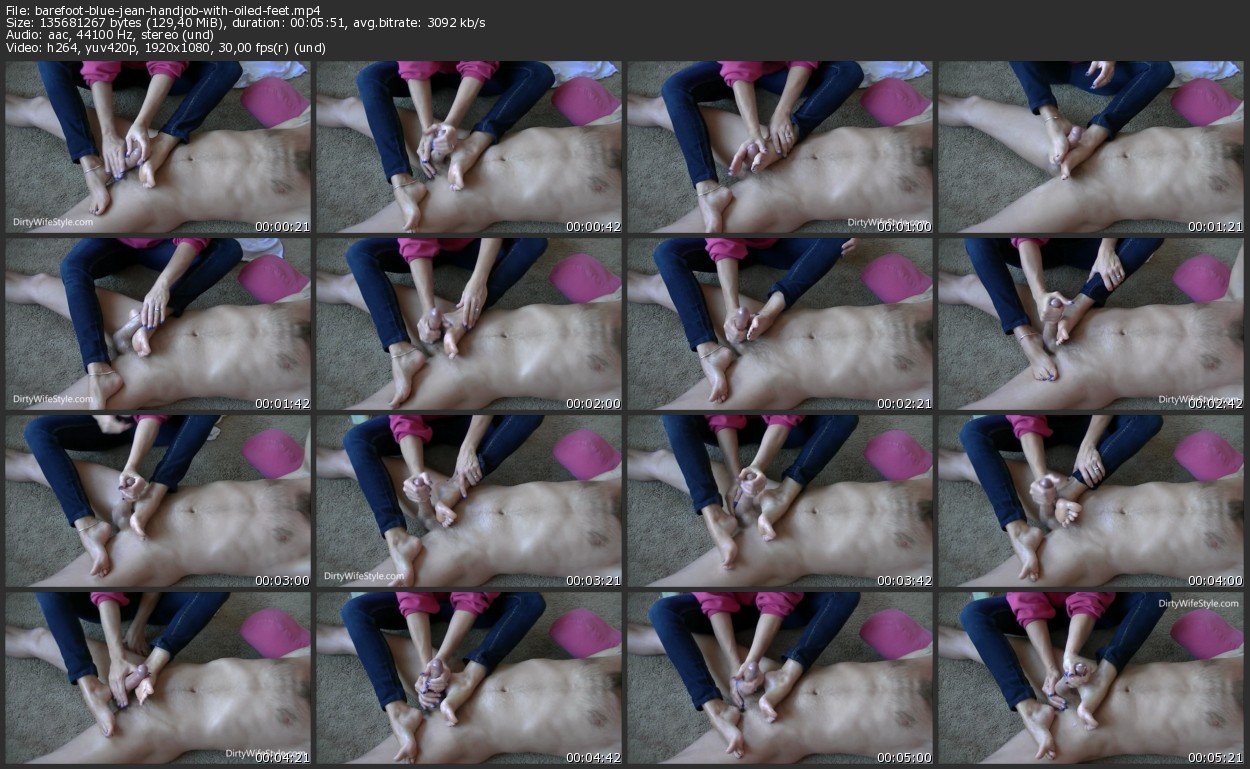
Task: Select the frame marked 00:00:42
Action: click(x=469, y=147)
